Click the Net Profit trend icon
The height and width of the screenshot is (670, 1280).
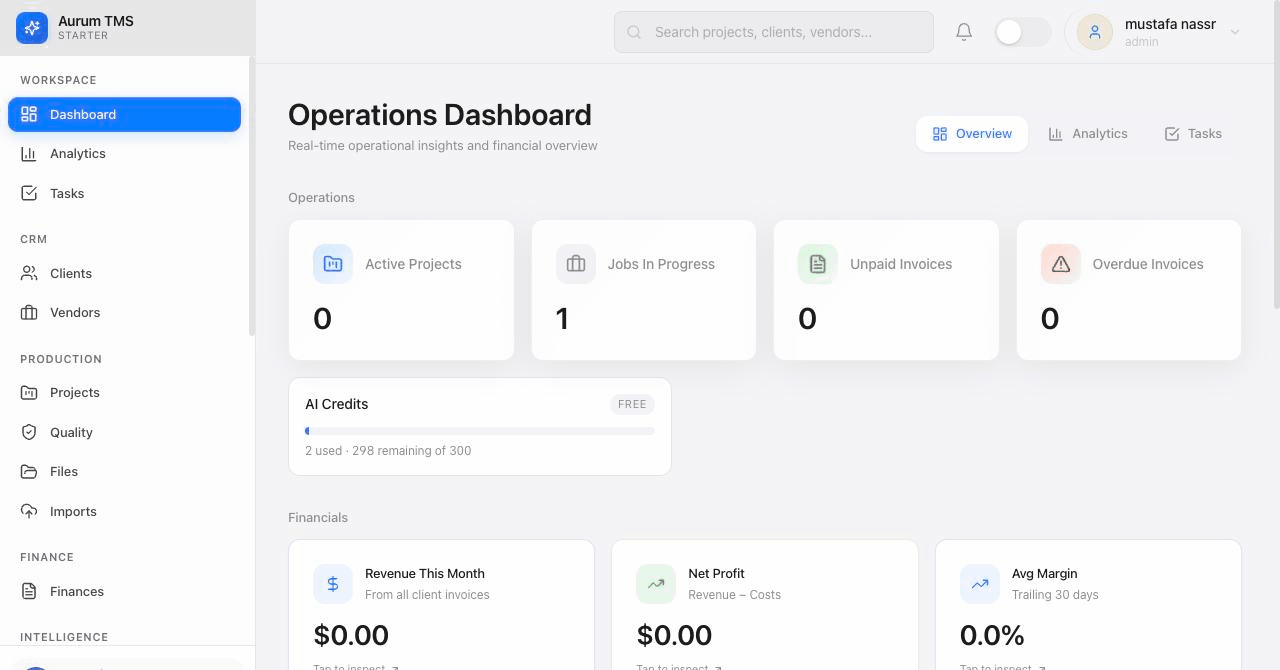click(656, 584)
